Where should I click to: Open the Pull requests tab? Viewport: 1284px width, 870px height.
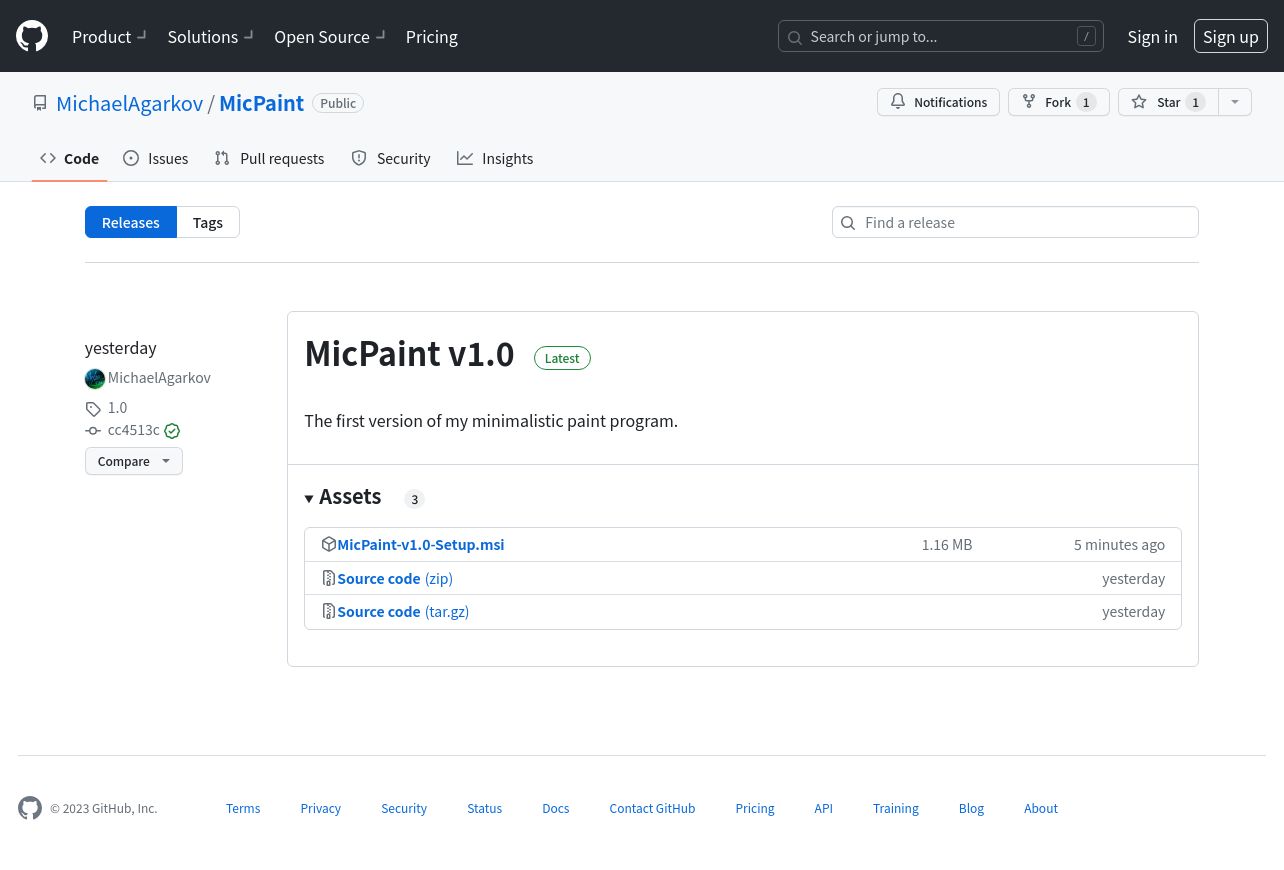click(269, 158)
